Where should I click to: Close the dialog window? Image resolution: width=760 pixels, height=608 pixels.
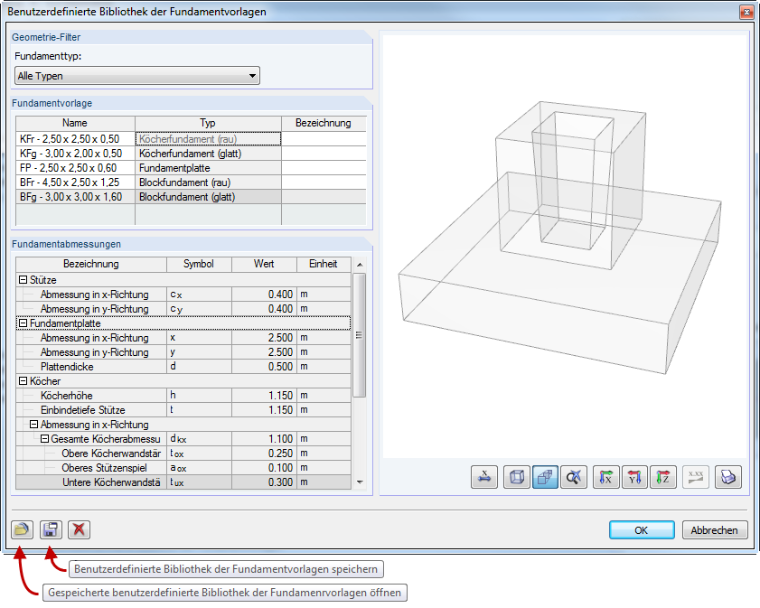pyautogui.click(x=746, y=12)
